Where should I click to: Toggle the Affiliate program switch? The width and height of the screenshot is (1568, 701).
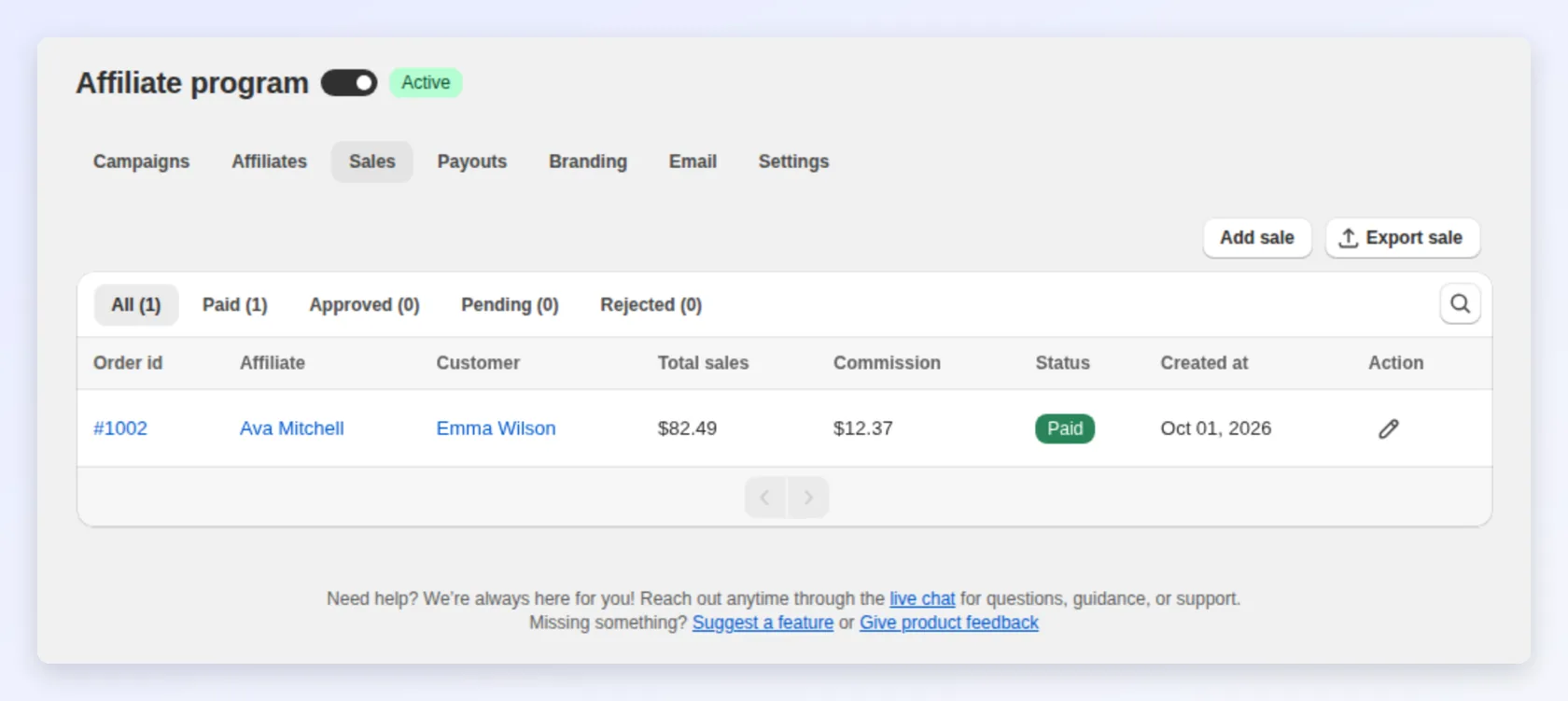349,83
